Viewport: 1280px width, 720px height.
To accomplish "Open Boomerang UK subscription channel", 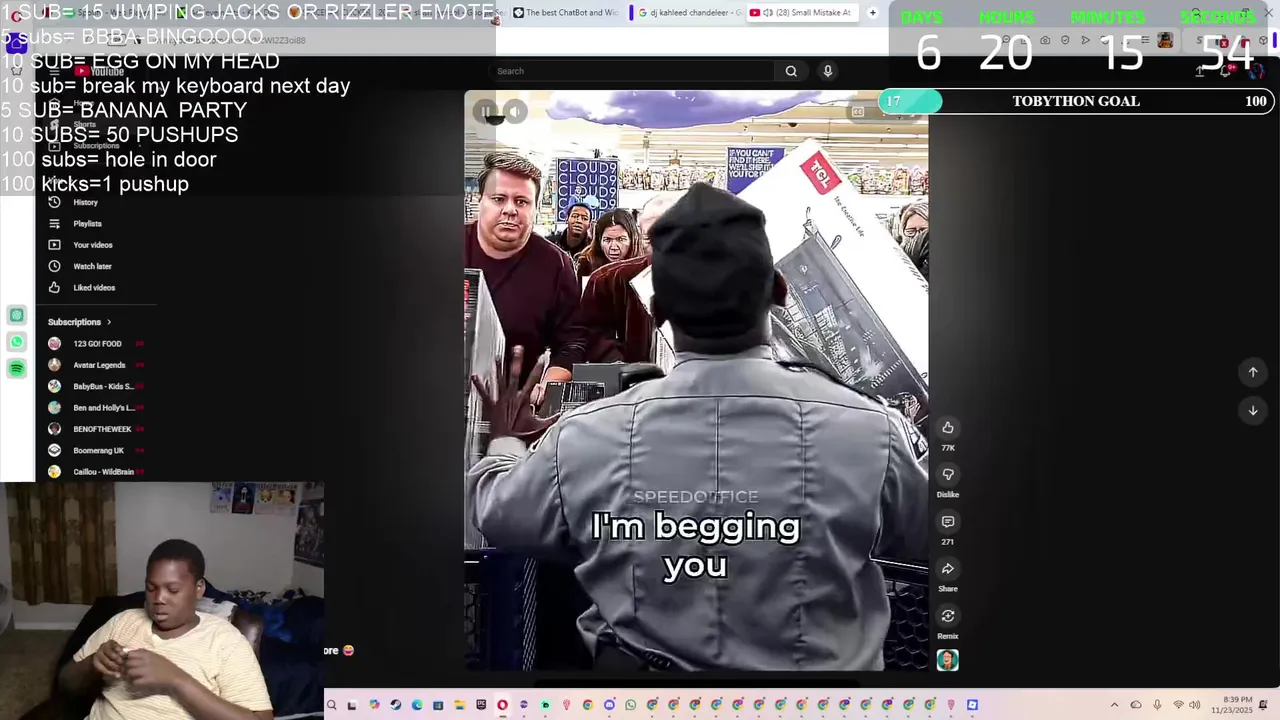I will [96, 450].
